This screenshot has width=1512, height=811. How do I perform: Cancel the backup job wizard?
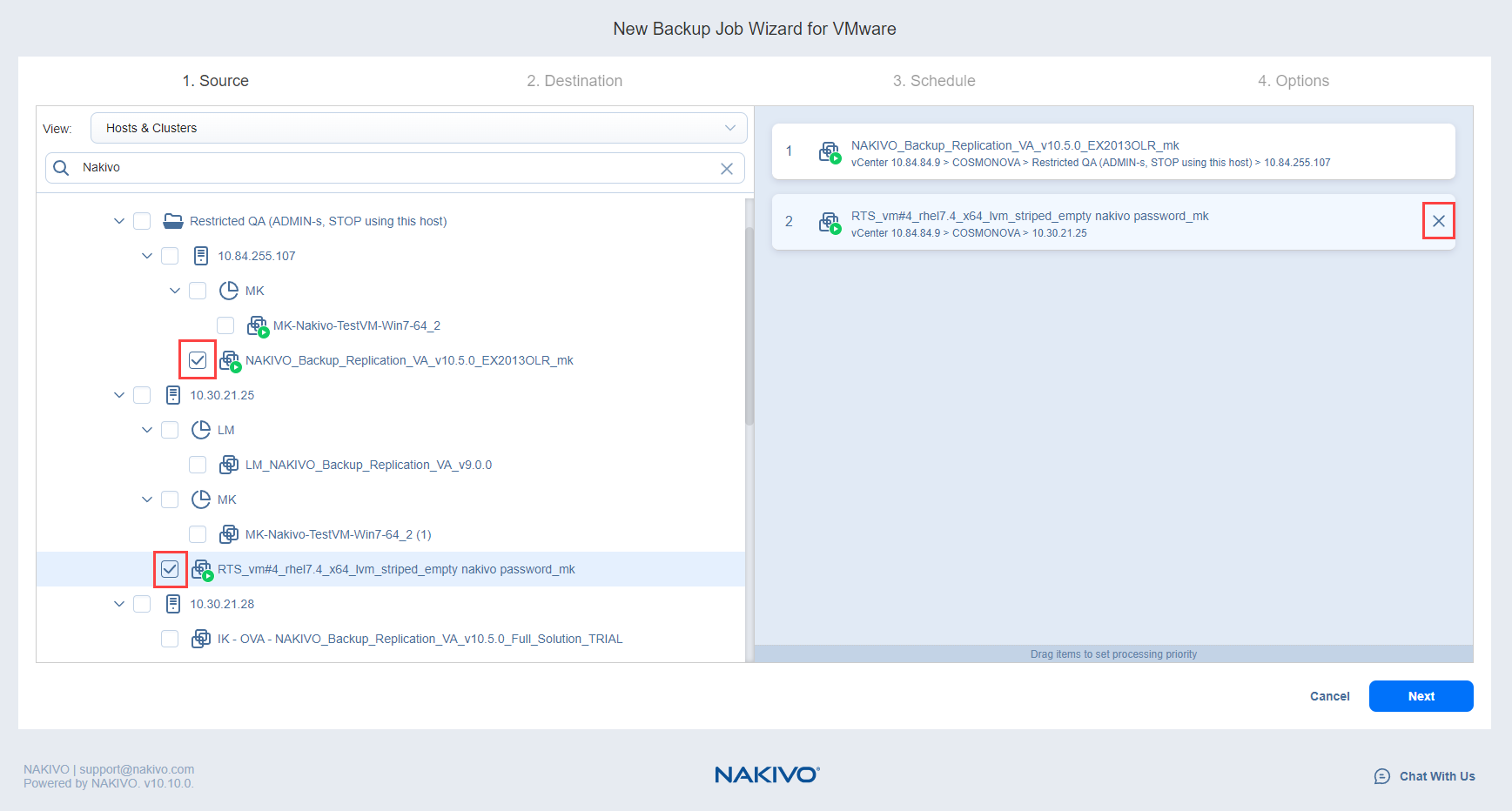(1329, 696)
